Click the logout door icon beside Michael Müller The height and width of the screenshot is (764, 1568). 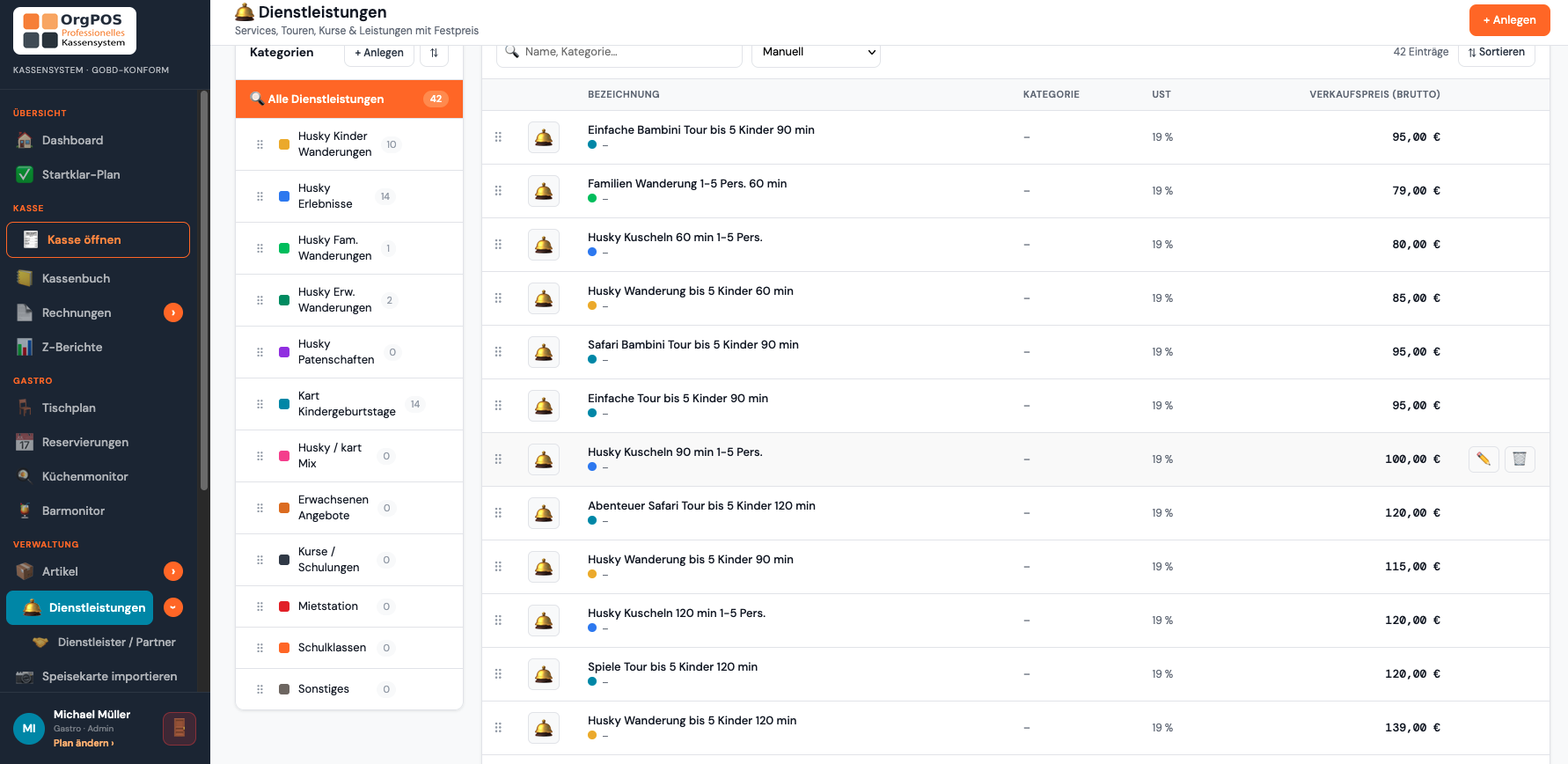[x=180, y=729]
